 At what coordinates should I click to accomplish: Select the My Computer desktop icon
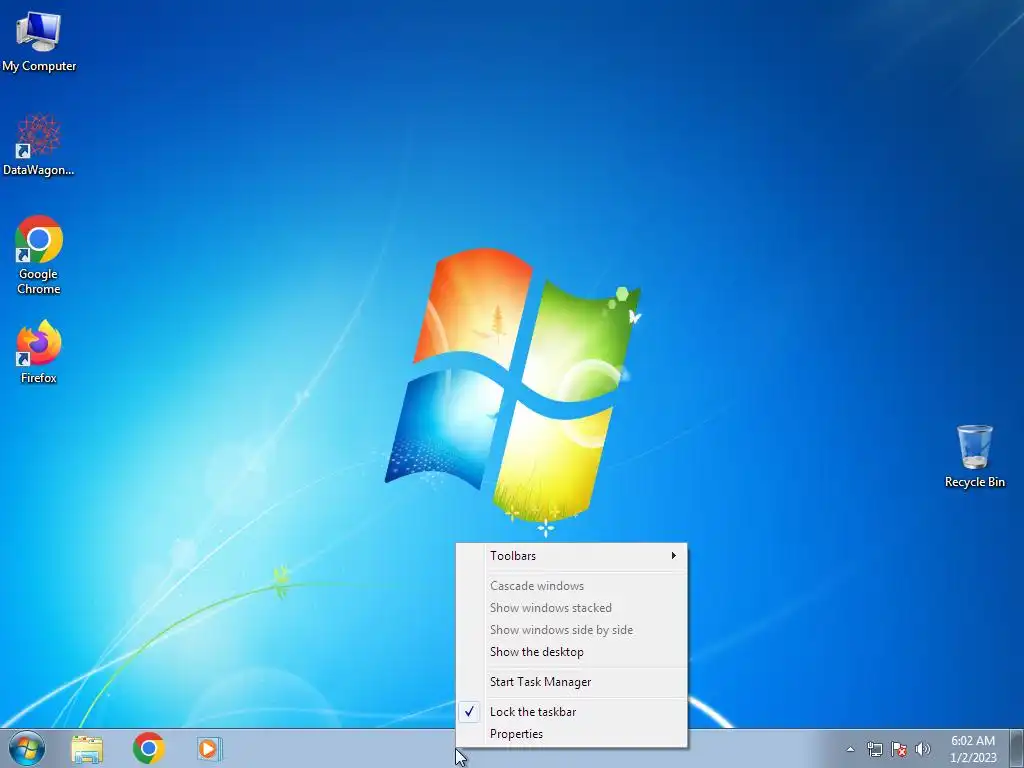point(39,42)
